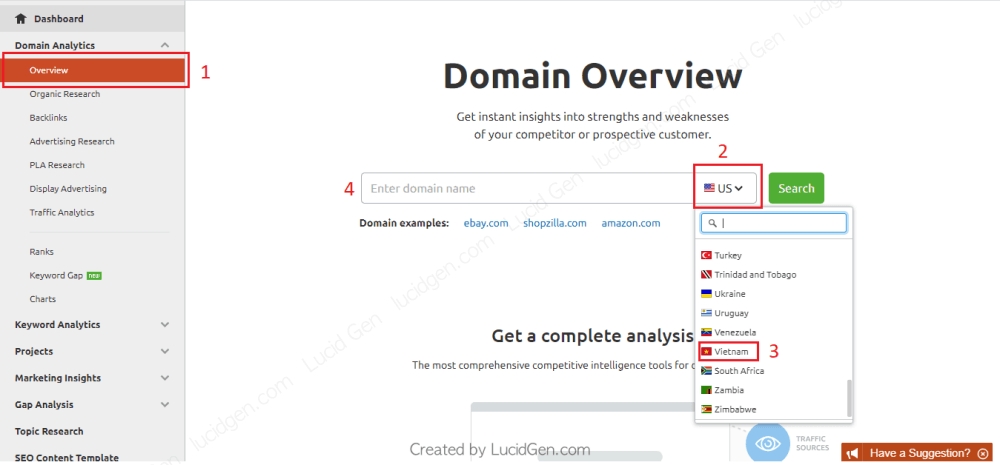Open Advertising Research
This screenshot has height=465, width=1000.
72,141
